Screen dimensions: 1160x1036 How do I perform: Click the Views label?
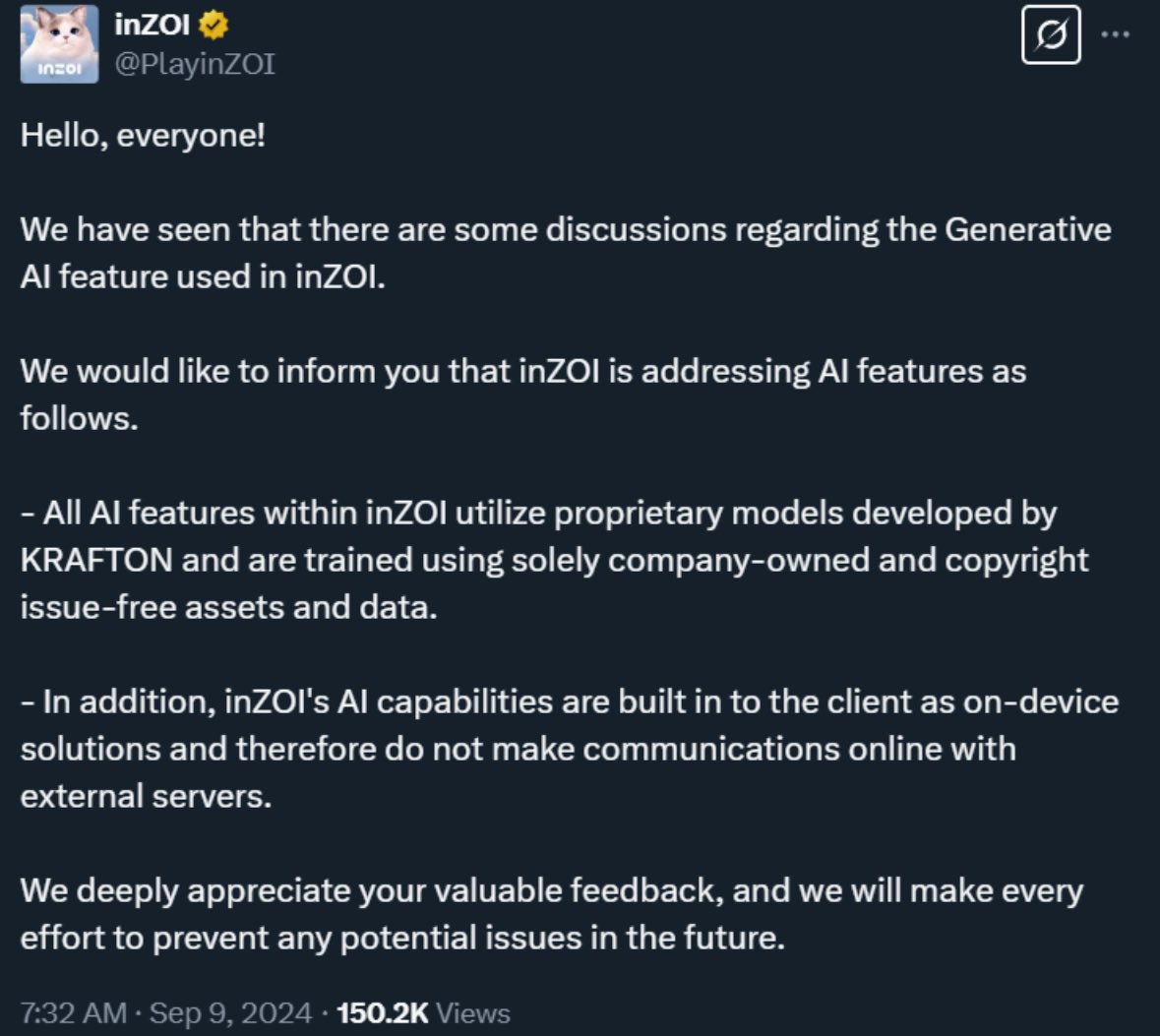pyautogui.click(x=472, y=1012)
